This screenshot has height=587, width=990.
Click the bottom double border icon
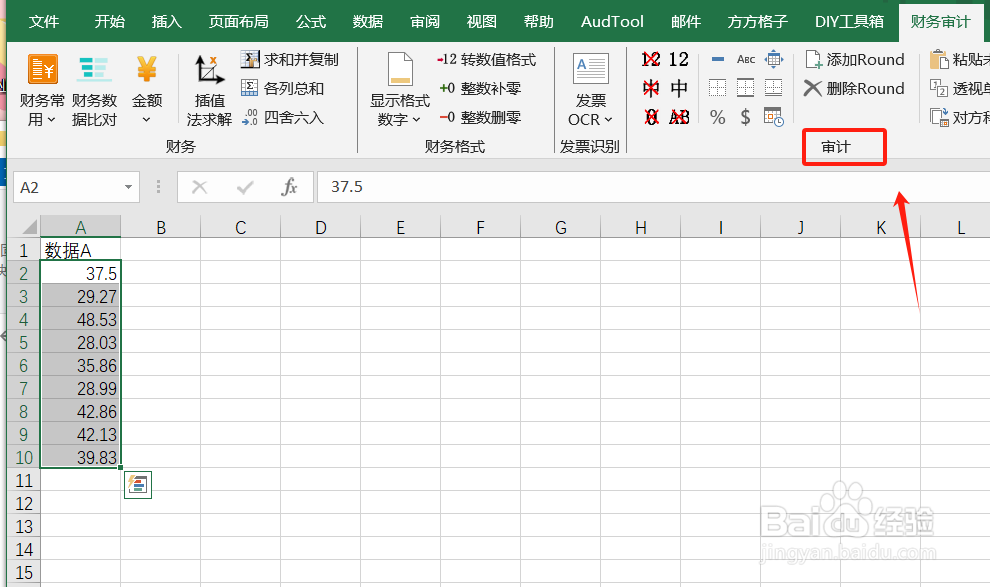coord(773,88)
